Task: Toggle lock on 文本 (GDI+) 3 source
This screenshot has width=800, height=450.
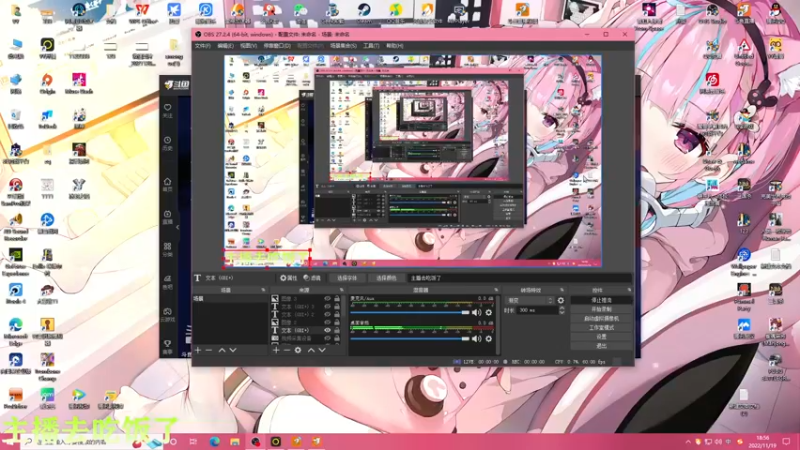Action: [x=337, y=307]
